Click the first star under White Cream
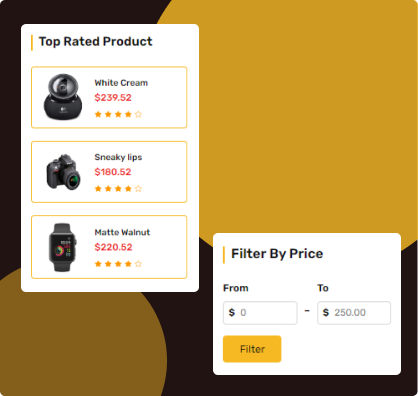This screenshot has width=418, height=396. click(x=98, y=114)
